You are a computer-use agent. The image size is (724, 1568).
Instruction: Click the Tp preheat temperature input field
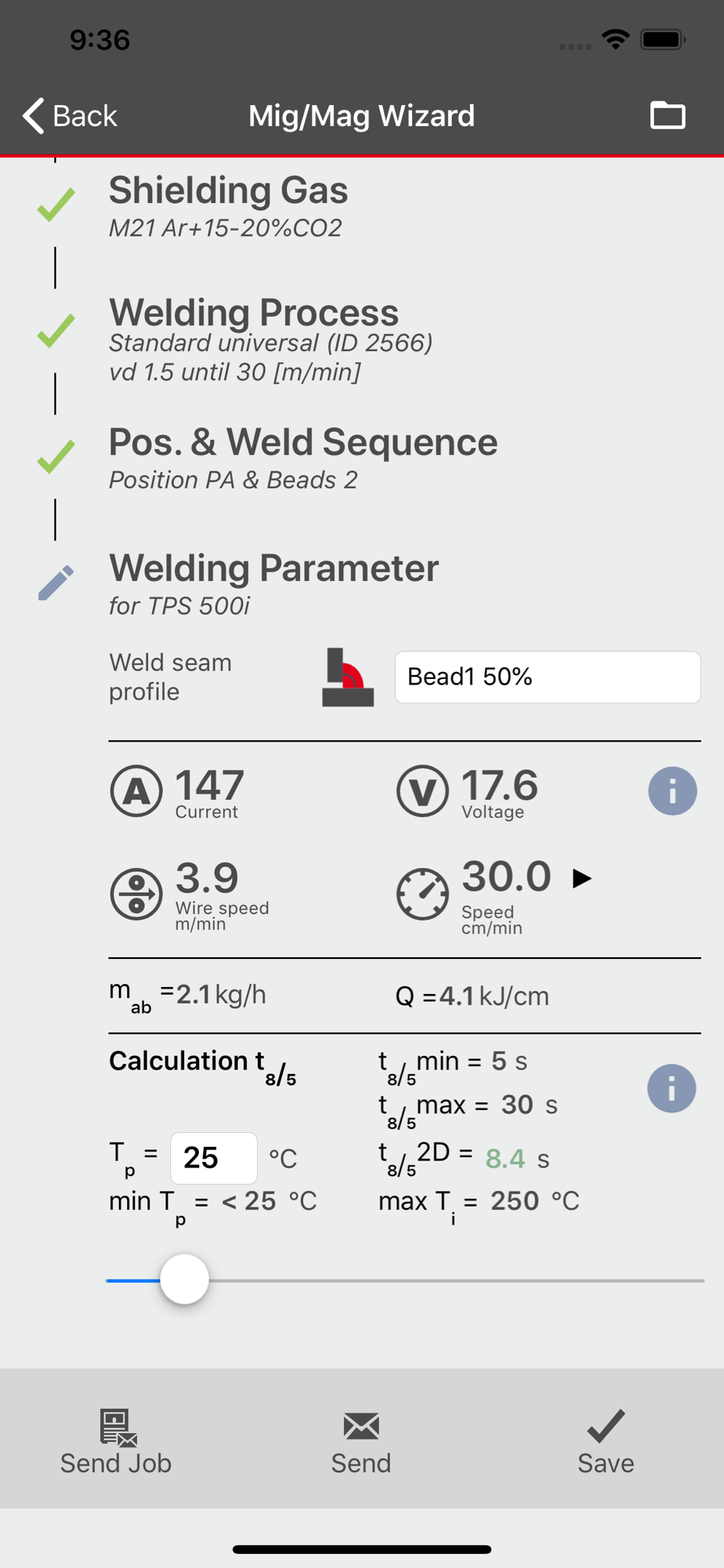(x=213, y=1158)
